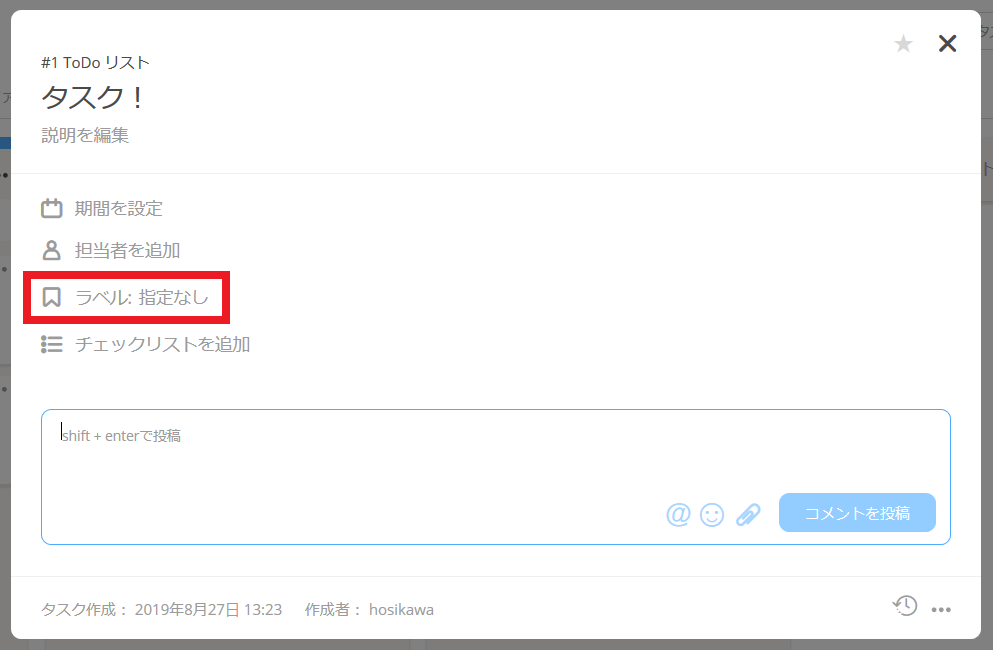Image resolution: width=993 pixels, height=650 pixels.
Task: Open the more options ellipsis menu
Action: pyautogui.click(x=941, y=609)
